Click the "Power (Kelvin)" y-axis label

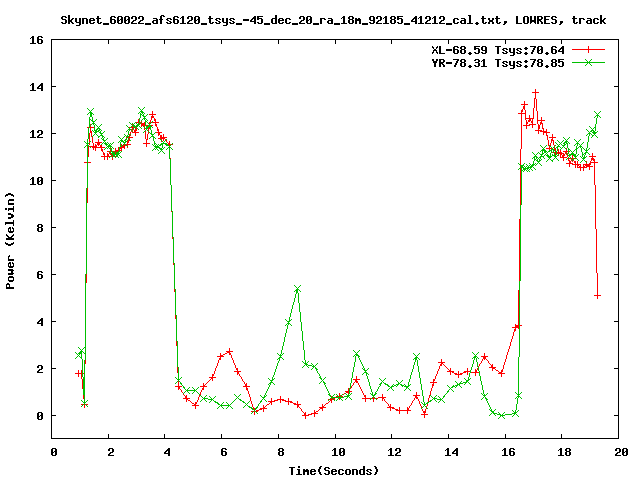pyautogui.click(x=10, y=241)
